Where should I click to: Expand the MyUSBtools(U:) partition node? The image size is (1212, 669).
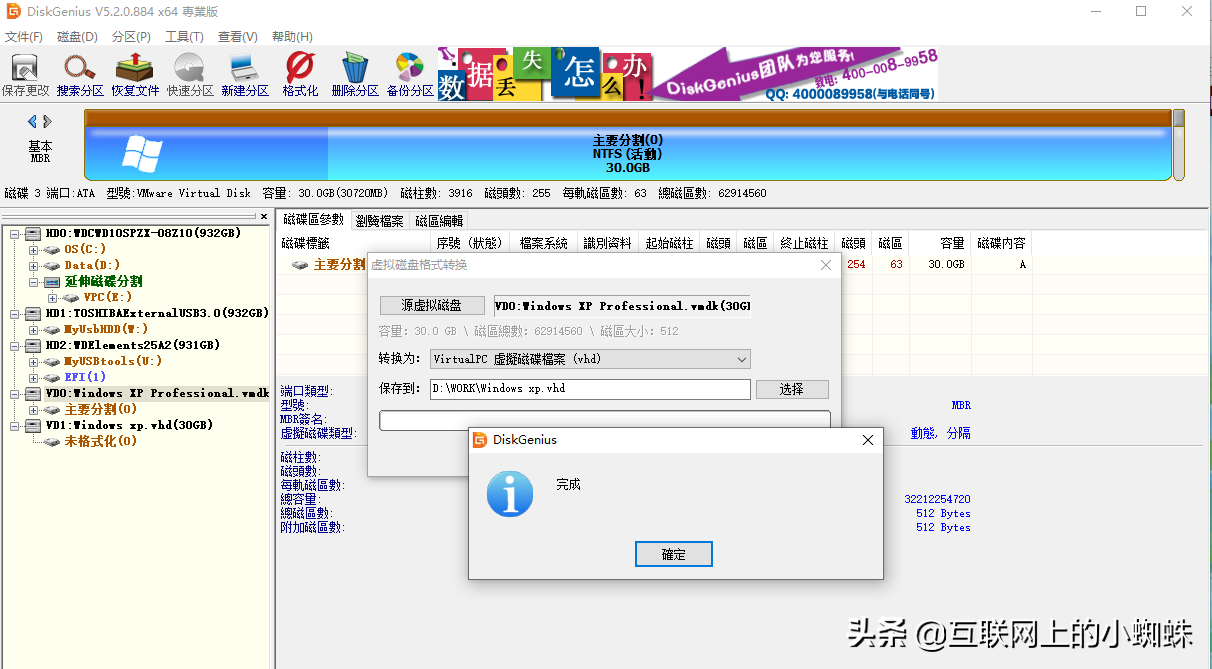point(33,361)
